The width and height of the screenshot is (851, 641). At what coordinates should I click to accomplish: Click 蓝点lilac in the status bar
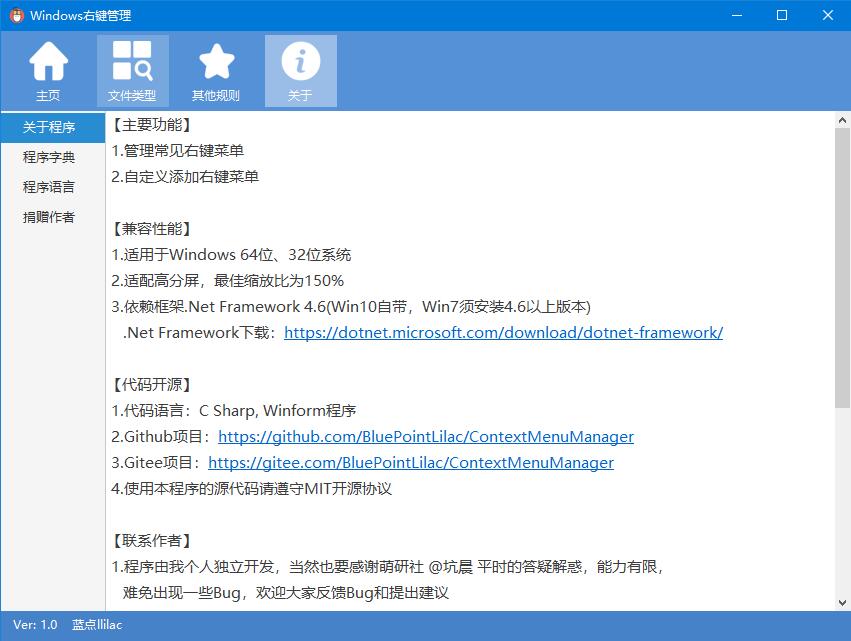click(x=97, y=625)
